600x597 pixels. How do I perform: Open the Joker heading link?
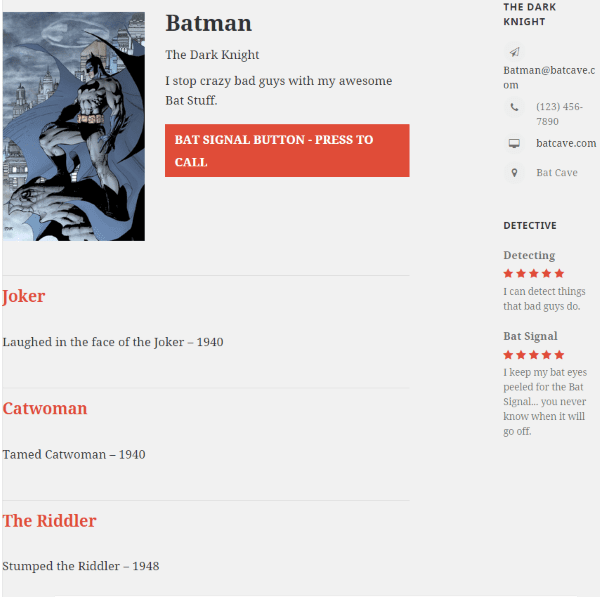click(24, 296)
